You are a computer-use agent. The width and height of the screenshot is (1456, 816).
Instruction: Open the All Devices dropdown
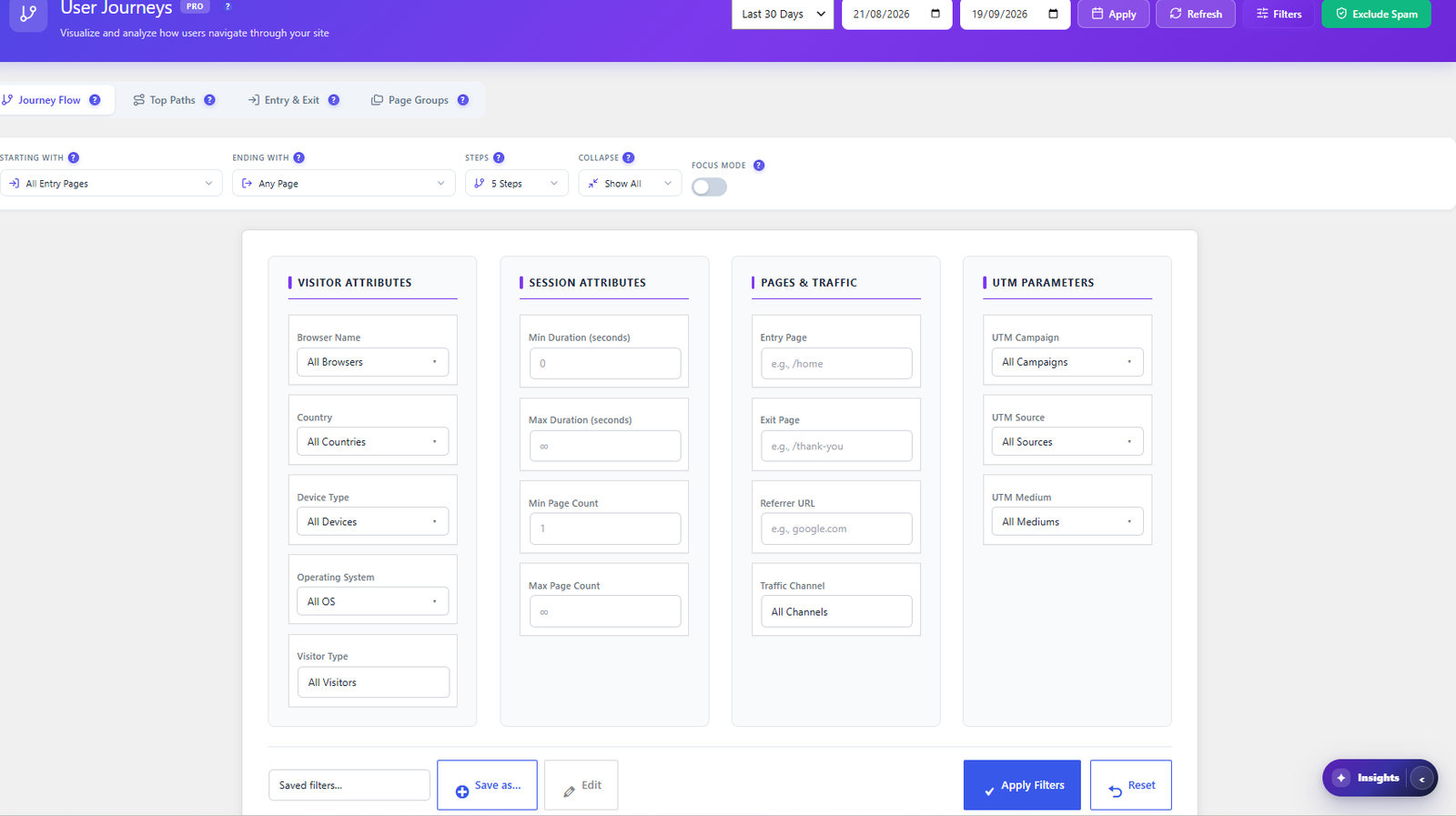pos(372,522)
